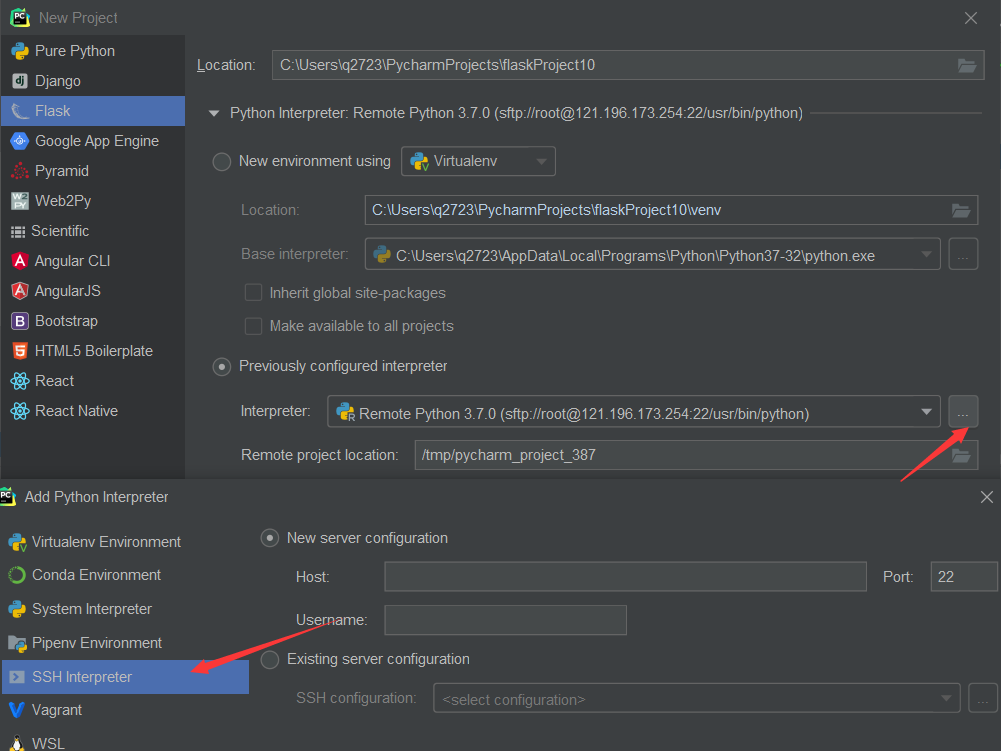Select Existing server configuration radio button
This screenshot has height=751, width=1001.
tap(269, 660)
